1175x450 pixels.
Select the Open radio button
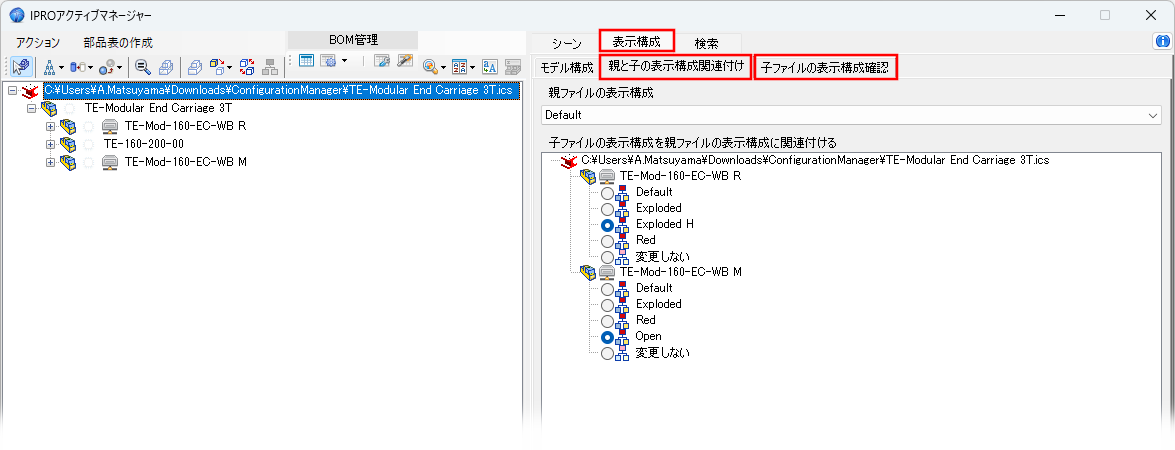tap(607, 337)
